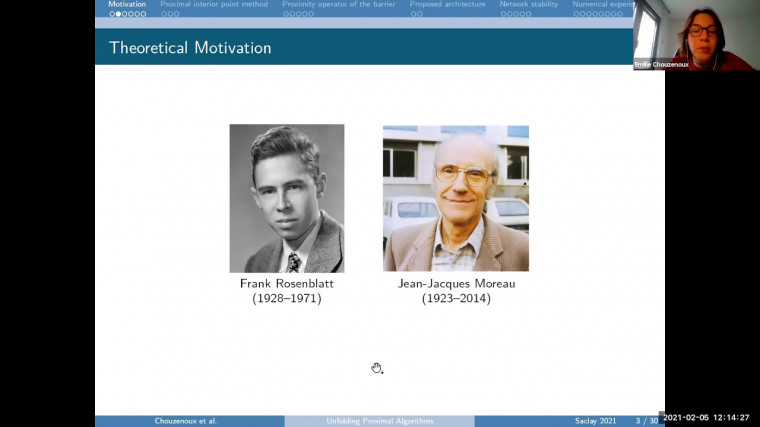Open the Motivation section in navigation bar
Image resolution: width=760 pixels, height=427 pixels.
127,4
